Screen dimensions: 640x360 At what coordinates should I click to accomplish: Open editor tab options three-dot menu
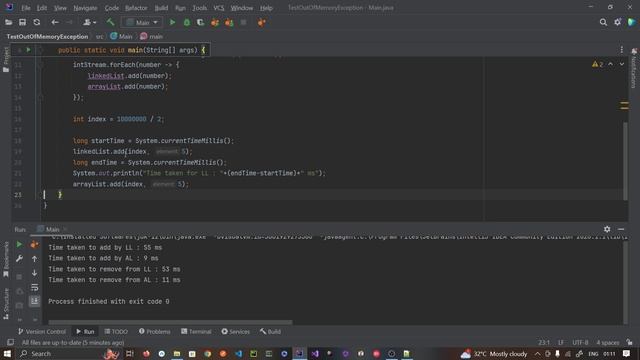click(x=622, y=50)
